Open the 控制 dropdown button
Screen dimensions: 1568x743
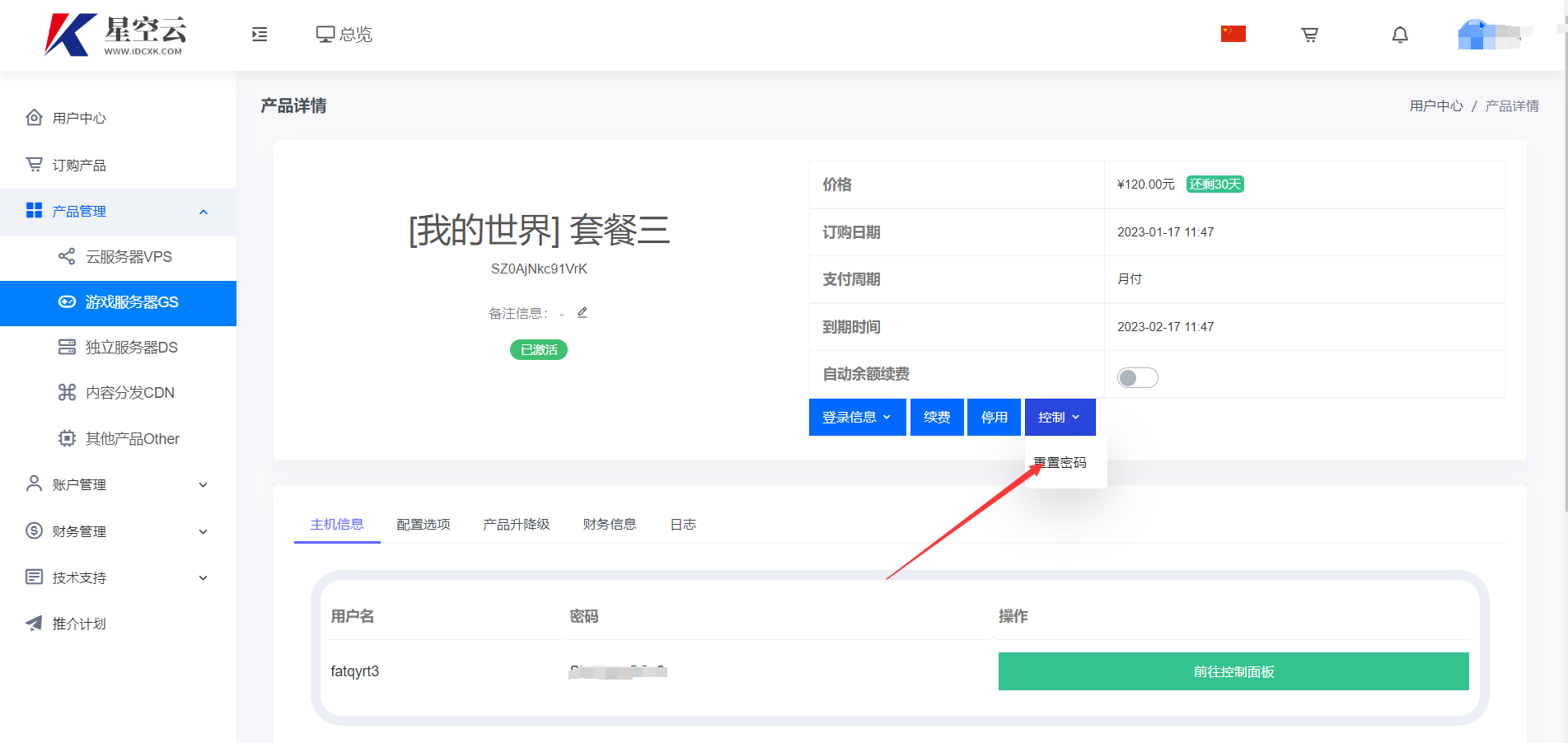point(1060,417)
